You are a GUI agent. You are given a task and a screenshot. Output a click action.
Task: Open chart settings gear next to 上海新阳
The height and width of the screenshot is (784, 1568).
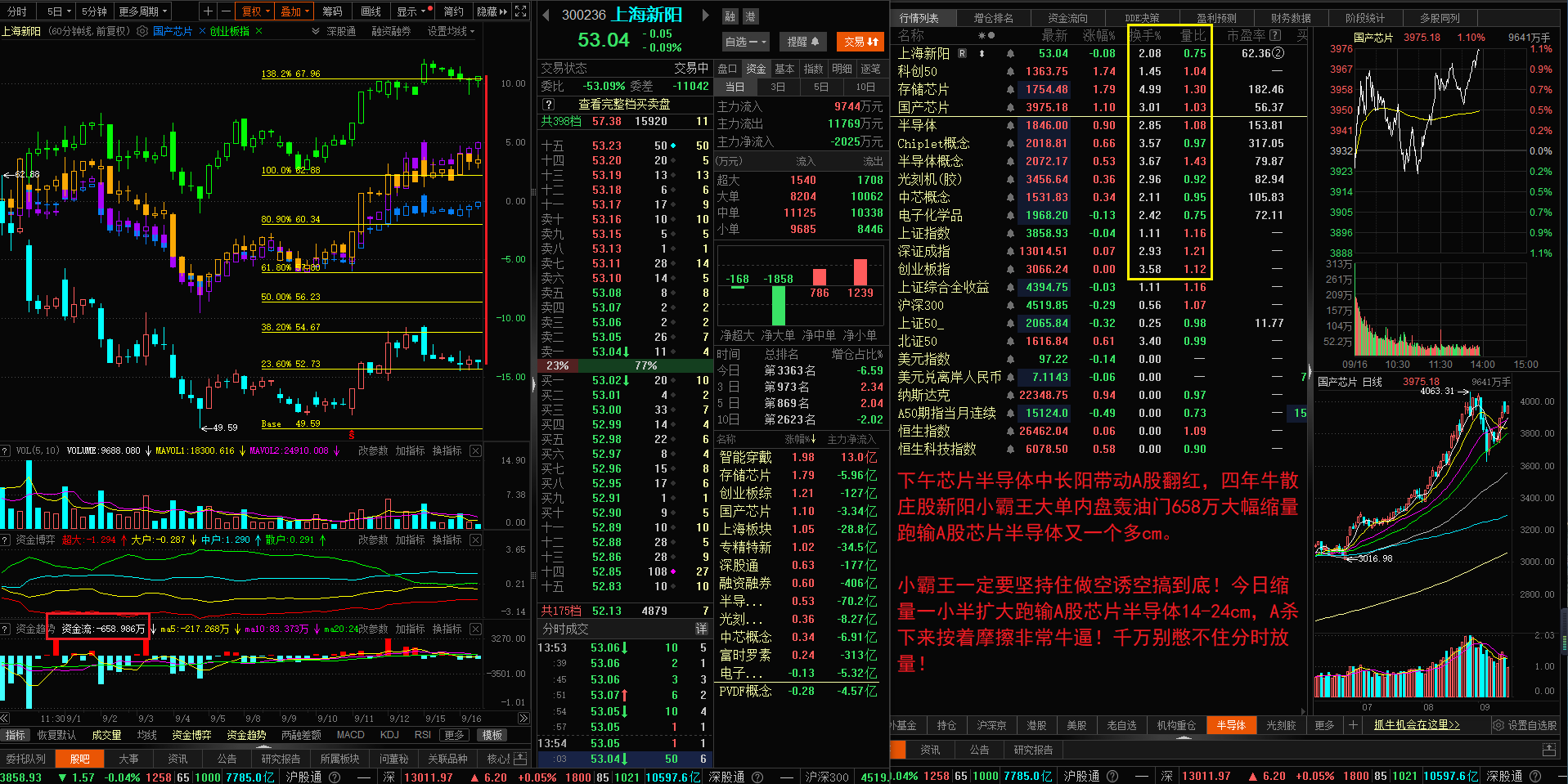142,31
